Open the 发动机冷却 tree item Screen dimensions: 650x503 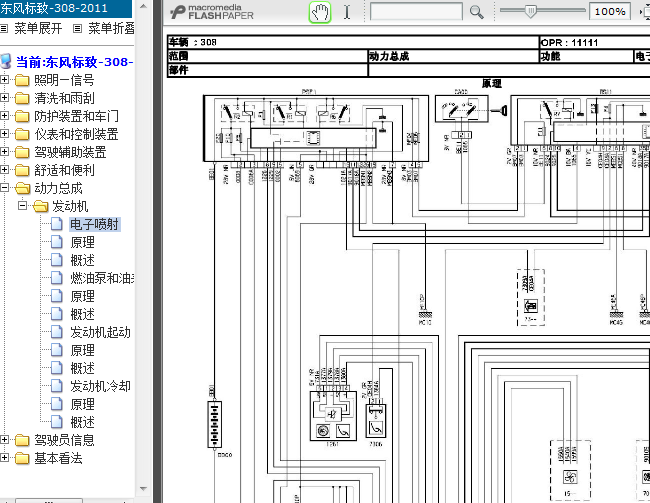pyautogui.click(x=100, y=386)
